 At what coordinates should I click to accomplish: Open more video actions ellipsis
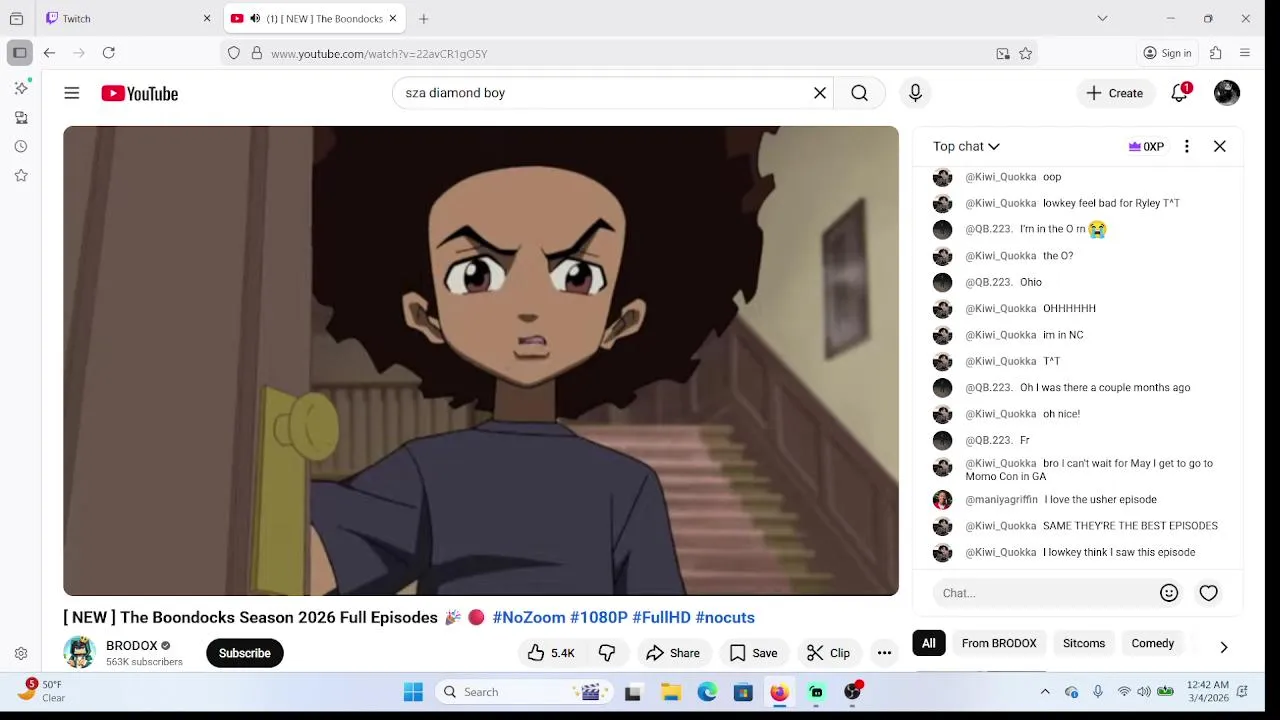[884, 653]
